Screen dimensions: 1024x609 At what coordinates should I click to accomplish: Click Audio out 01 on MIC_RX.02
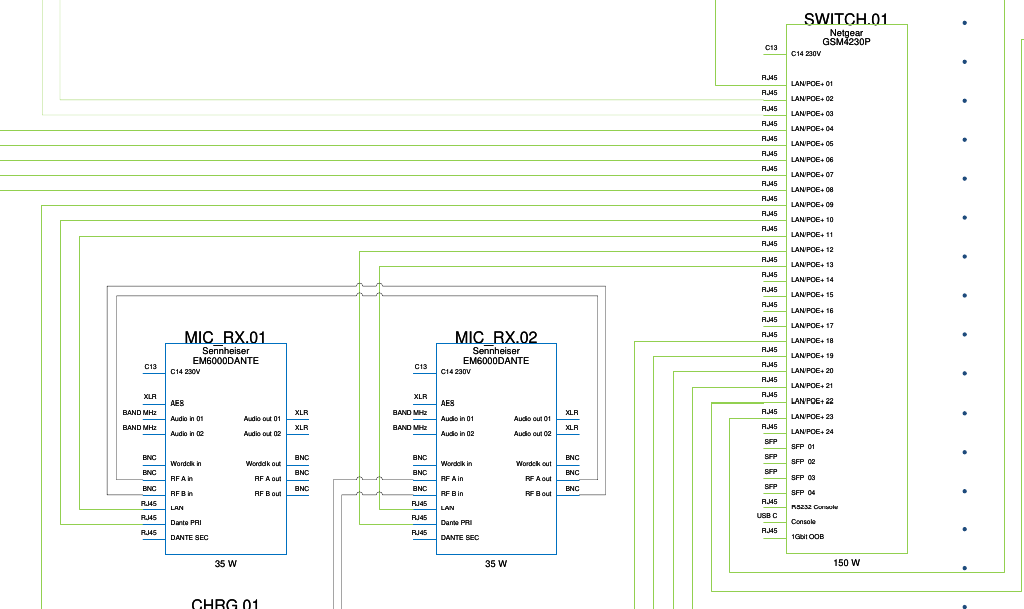[x=532, y=419]
